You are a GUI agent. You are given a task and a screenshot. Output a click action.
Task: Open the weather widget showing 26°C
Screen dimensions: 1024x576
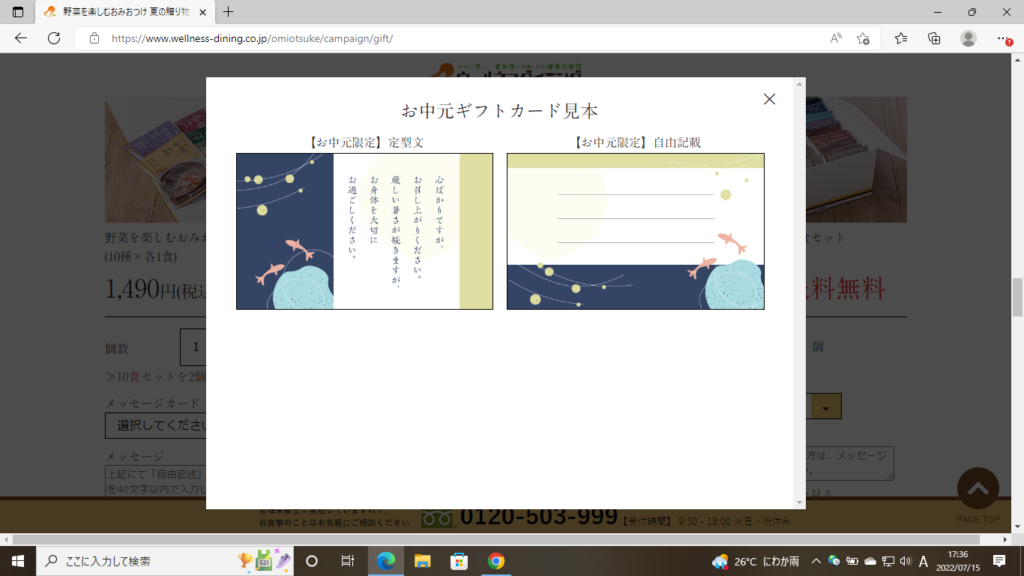[x=756, y=561]
